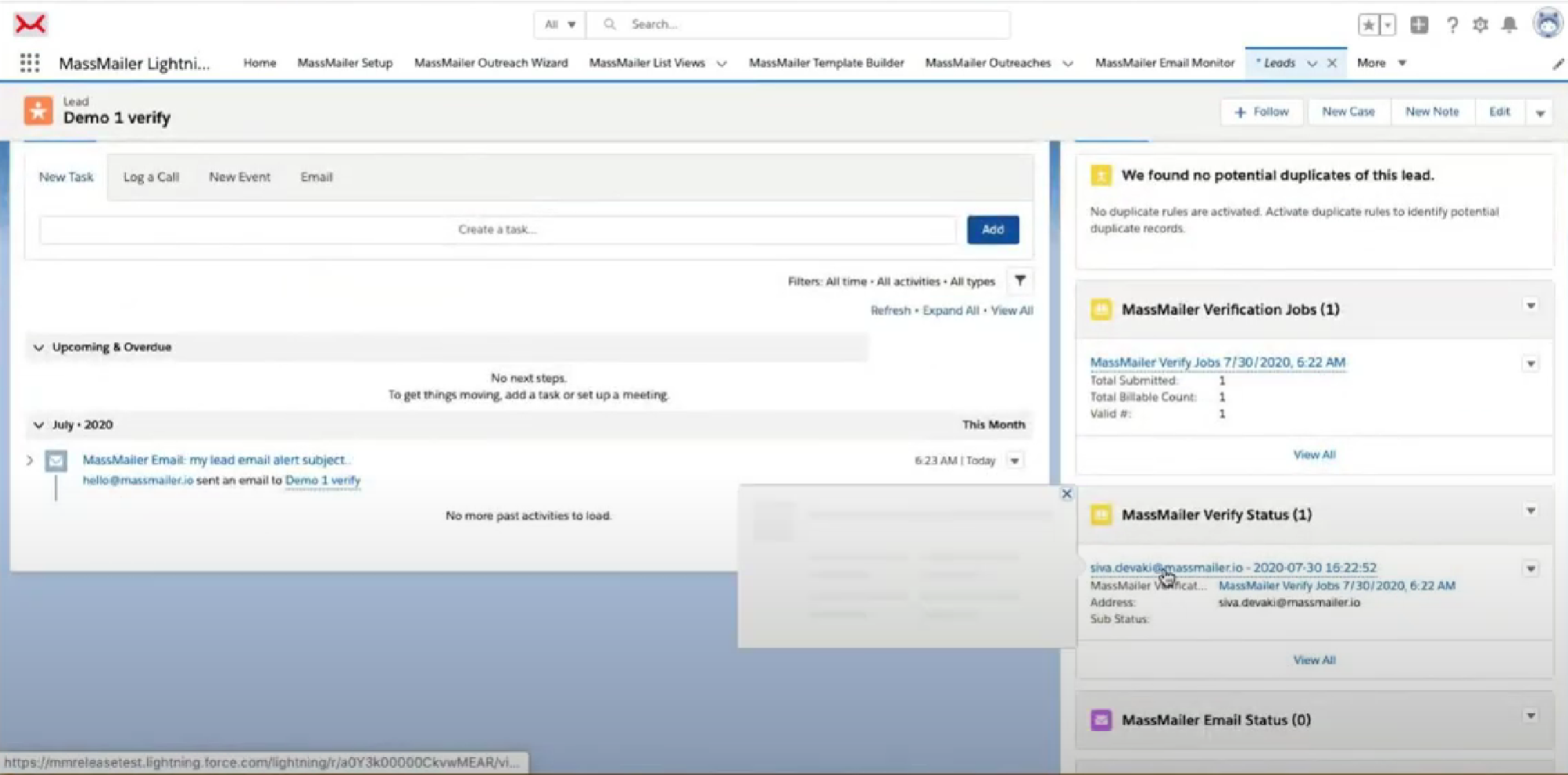Click View All under Verification Jobs
The height and width of the screenshot is (775, 1568).
1314,455
